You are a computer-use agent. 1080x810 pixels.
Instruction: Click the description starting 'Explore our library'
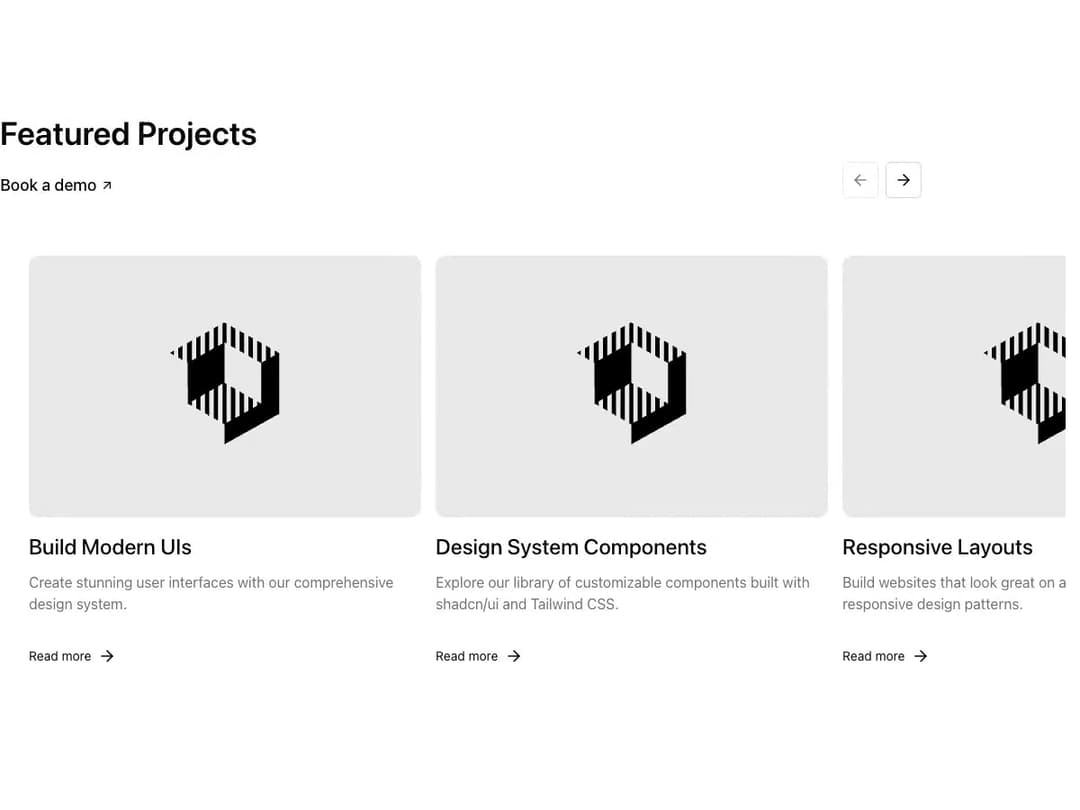pos(623,593)
